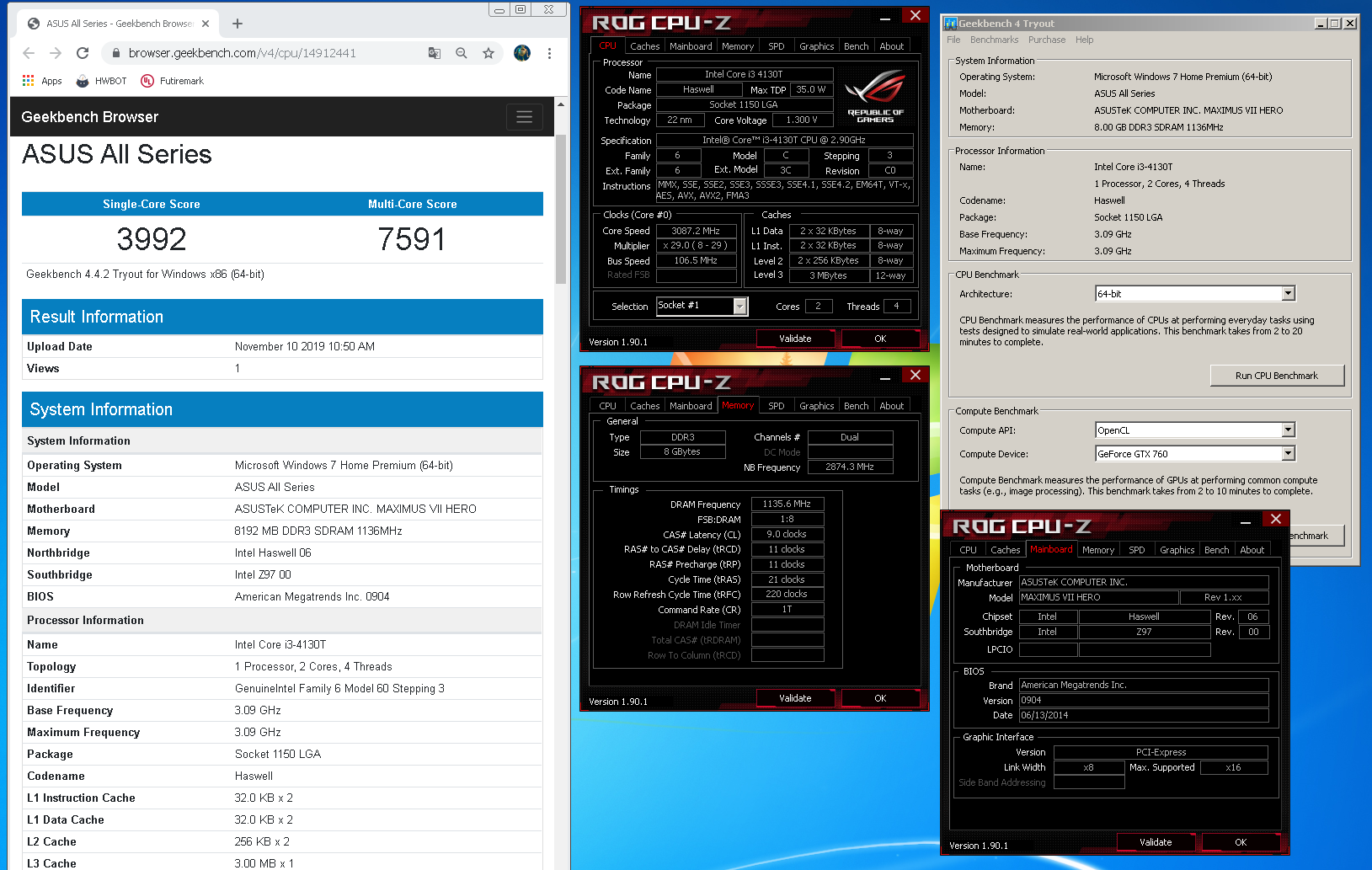Click the Geekbench Browser heading
Screen dimensions: 1372x870
click(x=90, y=117)
